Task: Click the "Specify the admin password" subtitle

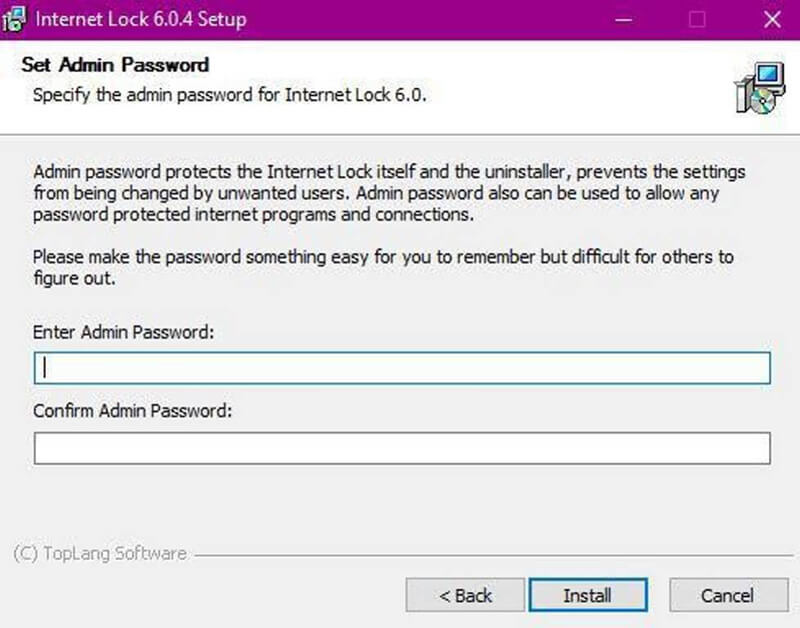Action: (230, 95)
